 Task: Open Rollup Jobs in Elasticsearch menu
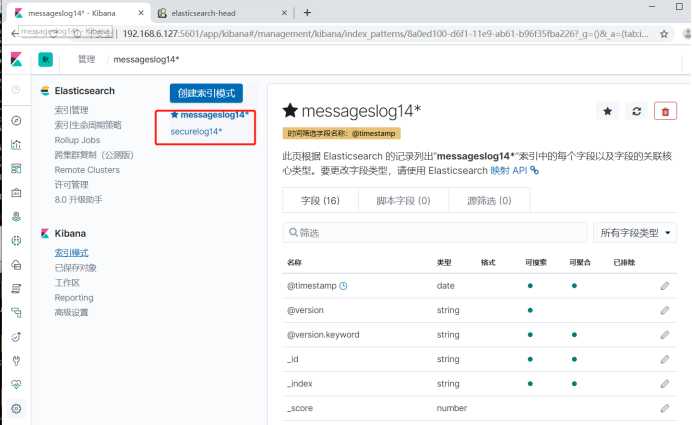[x=77, y=140]
